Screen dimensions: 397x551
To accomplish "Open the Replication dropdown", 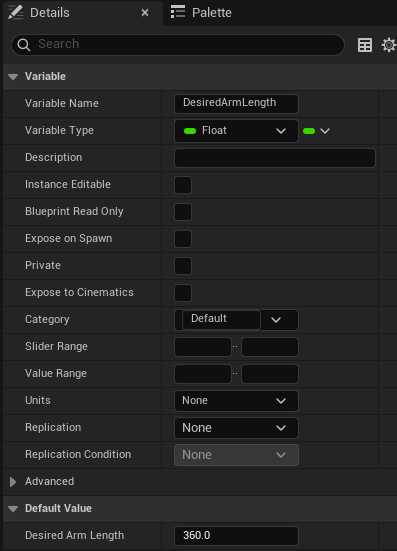I will point(236,428).
